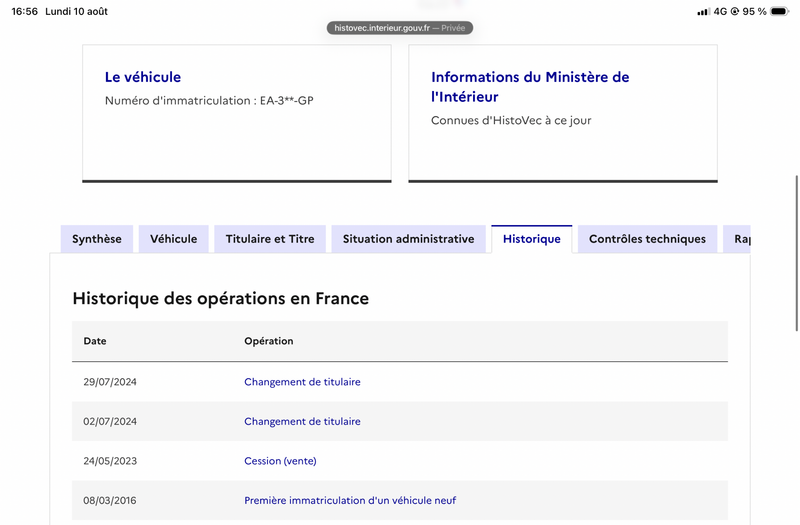
Task: Select the date 29/07/2024 cell
Action: pos(110,382)
